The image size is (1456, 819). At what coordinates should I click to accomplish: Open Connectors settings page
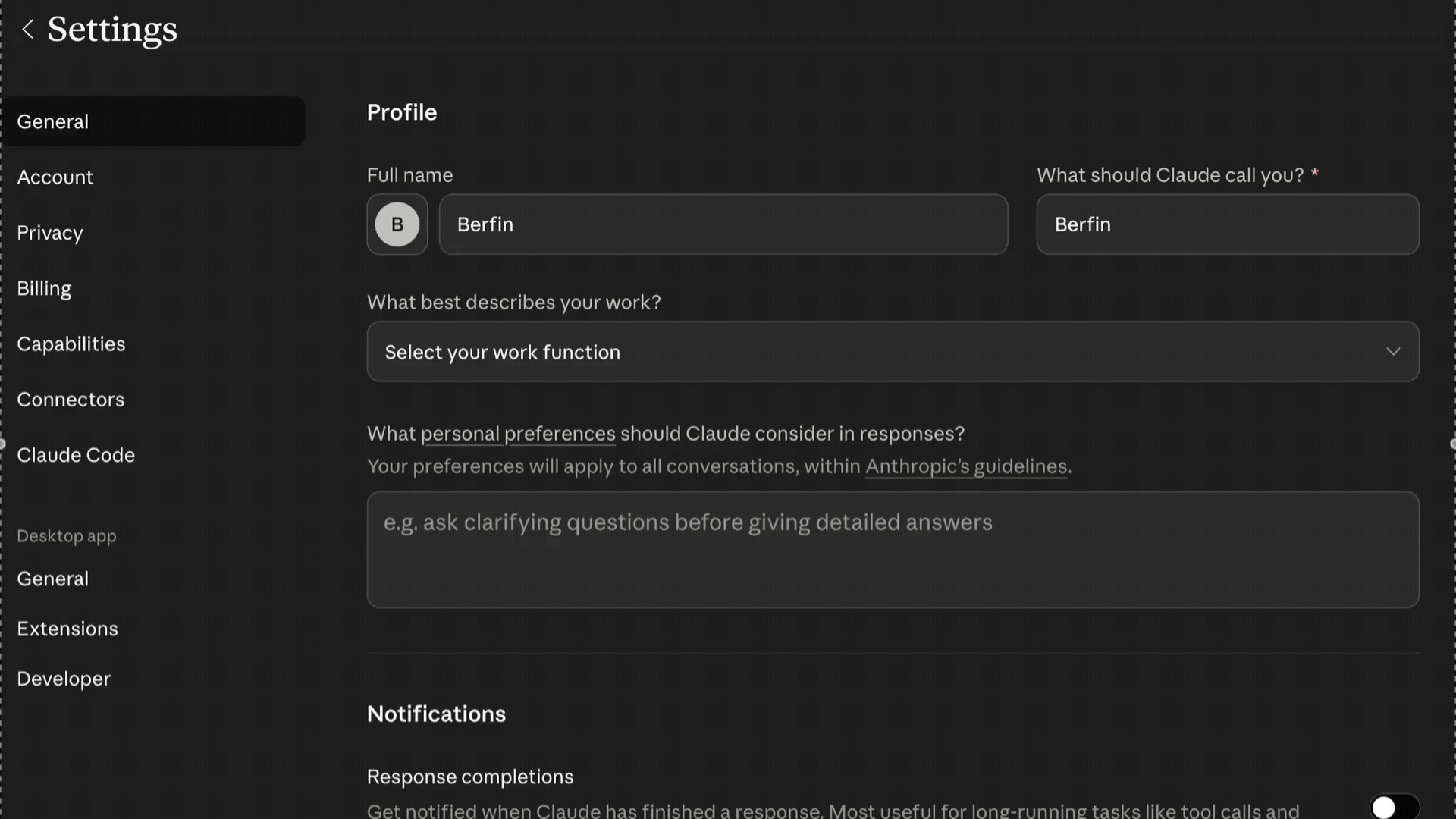coord(71,400)
